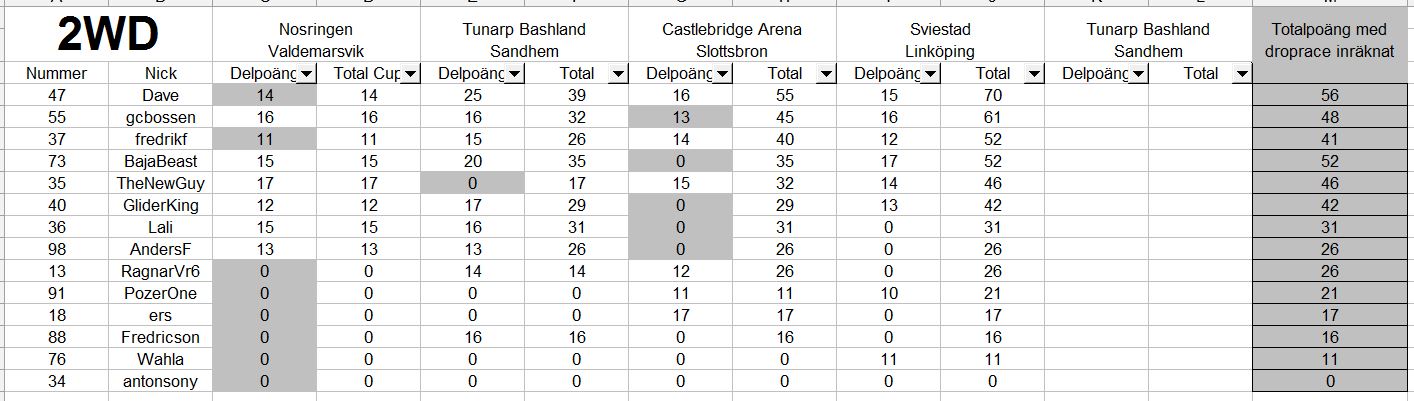Expand Tunarp Bashland Delpoäng filter arrow
The height and width of the screenshot is (401, 1414).
coord(514,74)
